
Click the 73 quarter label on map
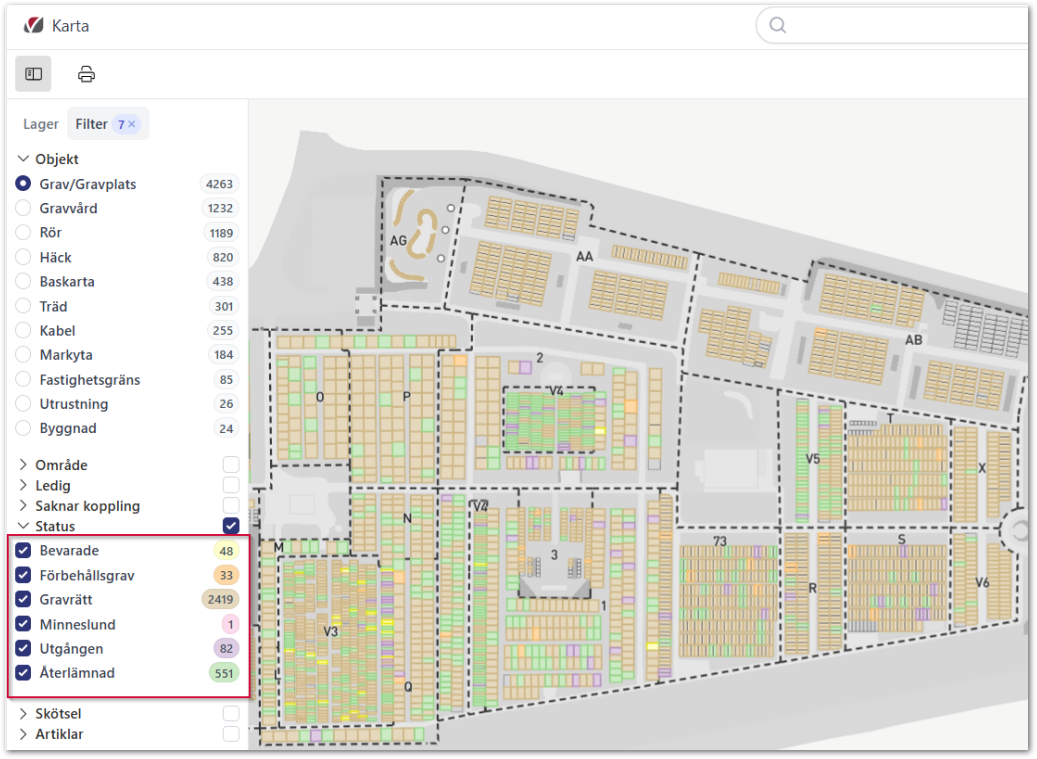(720, 541)
